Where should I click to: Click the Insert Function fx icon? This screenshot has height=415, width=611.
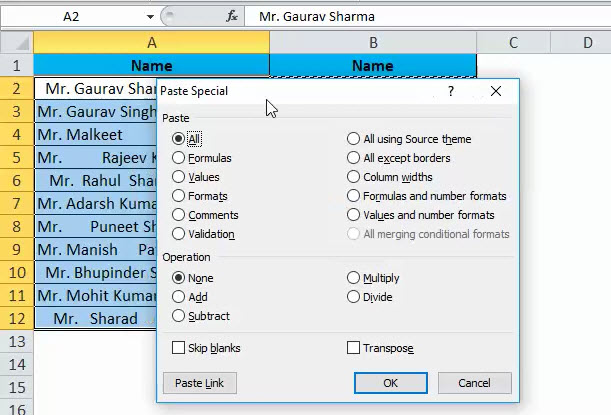[232, 17]
